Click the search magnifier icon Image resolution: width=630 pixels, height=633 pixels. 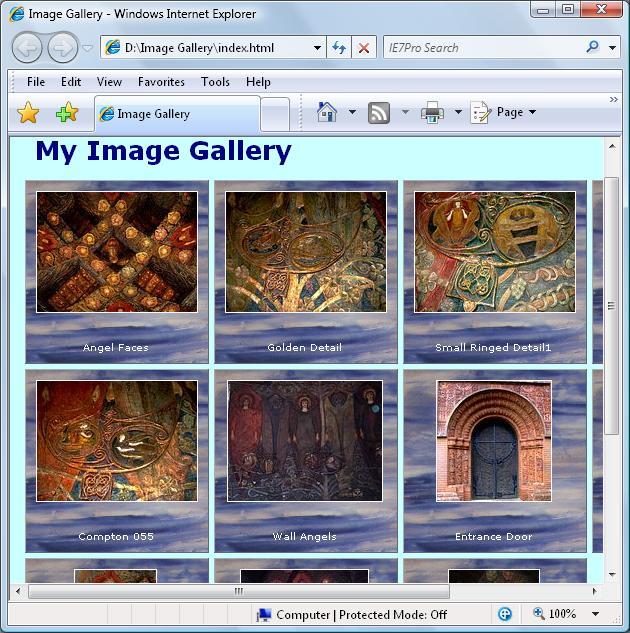592,47
